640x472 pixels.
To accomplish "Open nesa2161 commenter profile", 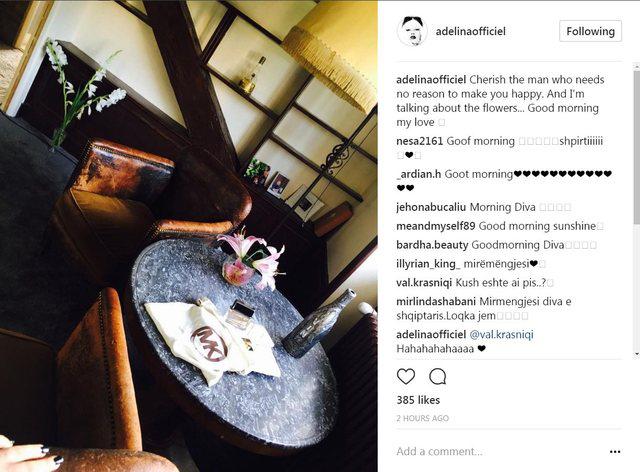I will tap(420, 141).
